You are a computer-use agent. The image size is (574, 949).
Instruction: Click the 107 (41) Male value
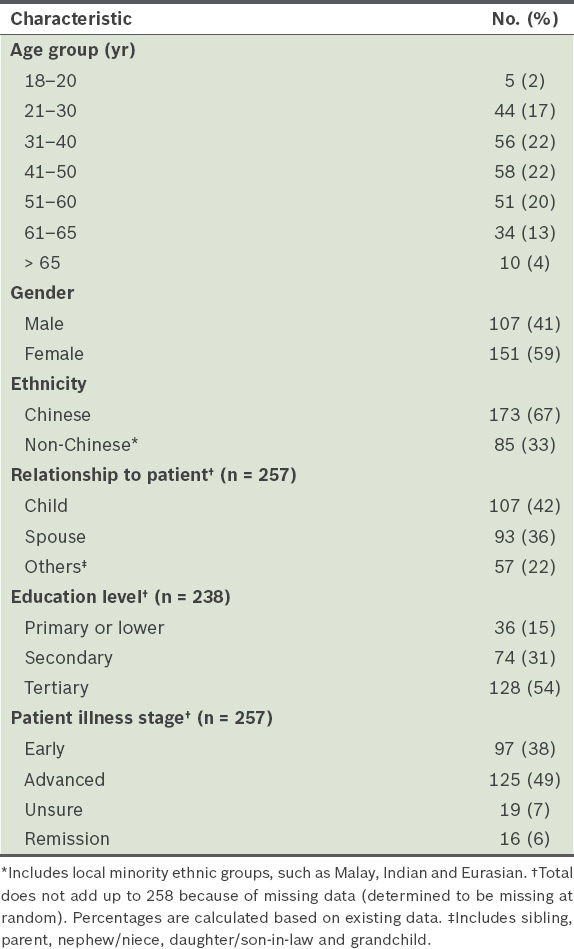coord(524,324)
